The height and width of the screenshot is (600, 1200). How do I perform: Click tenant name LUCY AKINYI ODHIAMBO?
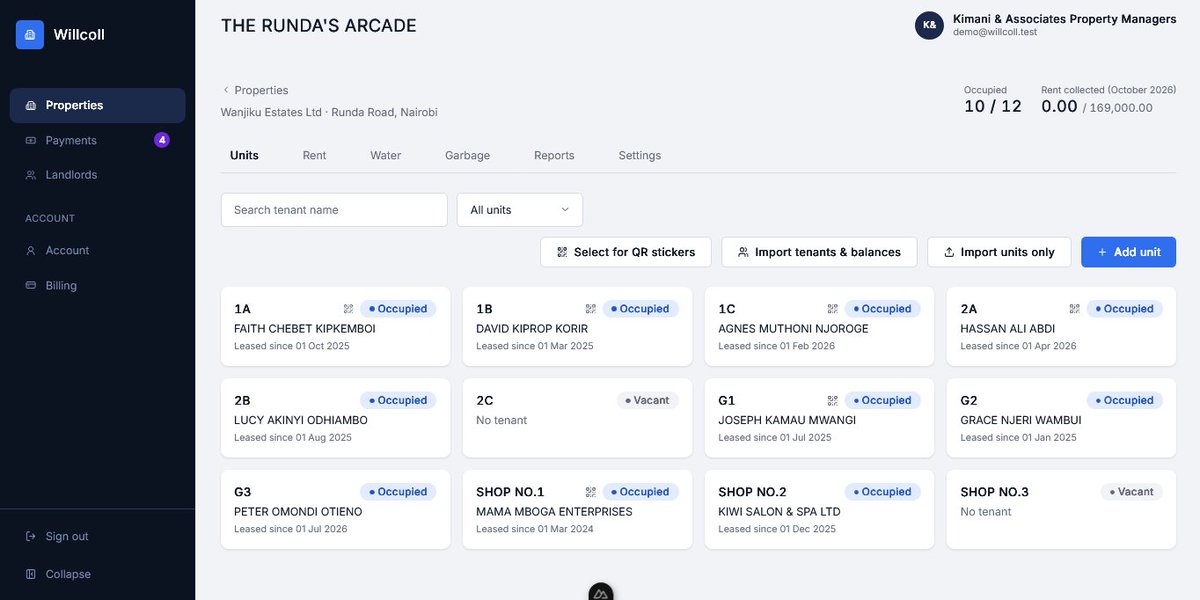[x=301, y=420]
